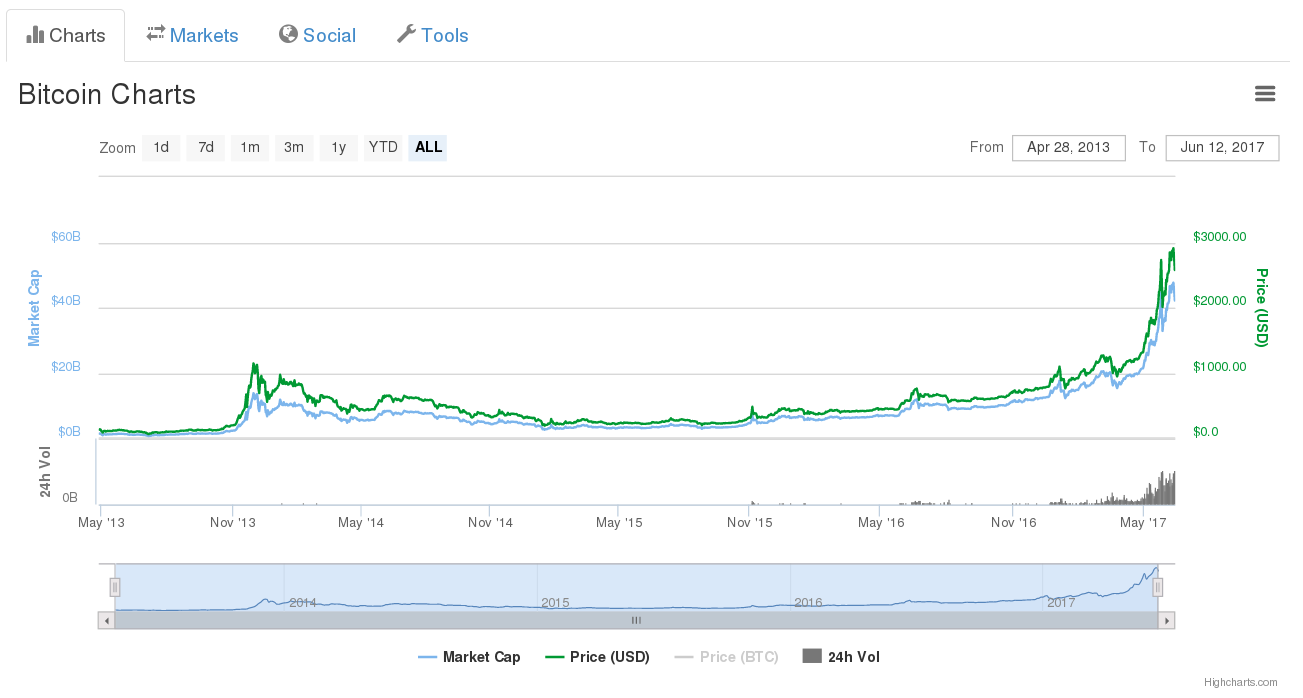Screen dimensions: 1303x698
Task: Open the Highcharts.com credit link
Action: pos(1241,682)
